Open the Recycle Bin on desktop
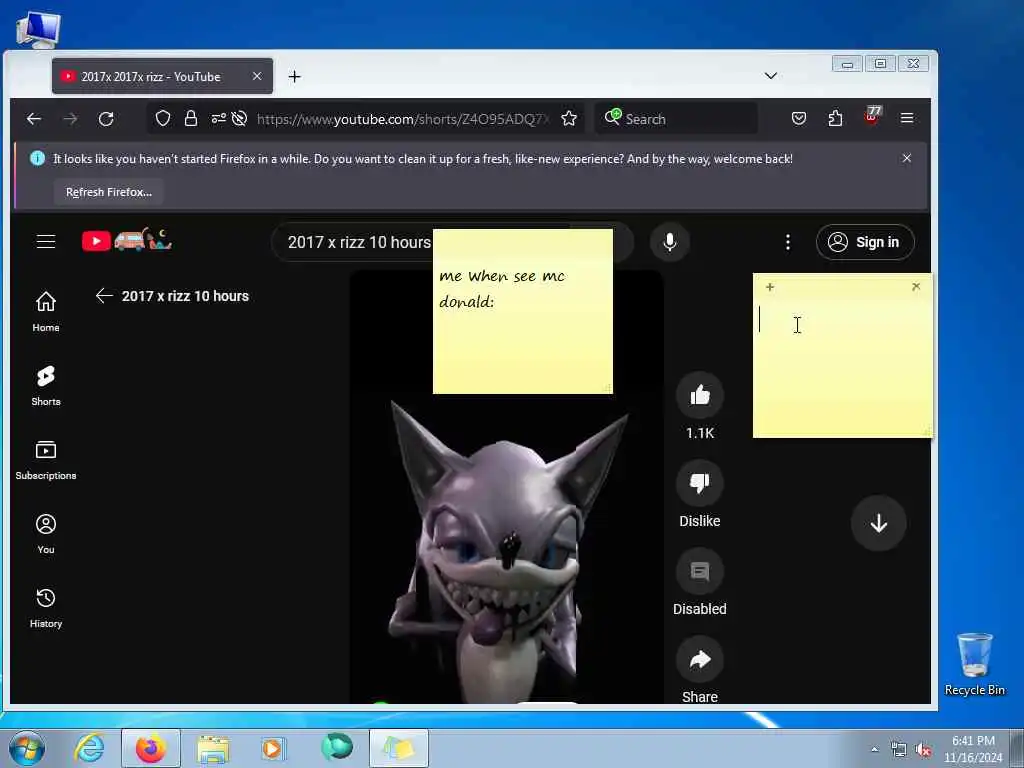This screenshot has width=1024, height=768. click(974, 664)
